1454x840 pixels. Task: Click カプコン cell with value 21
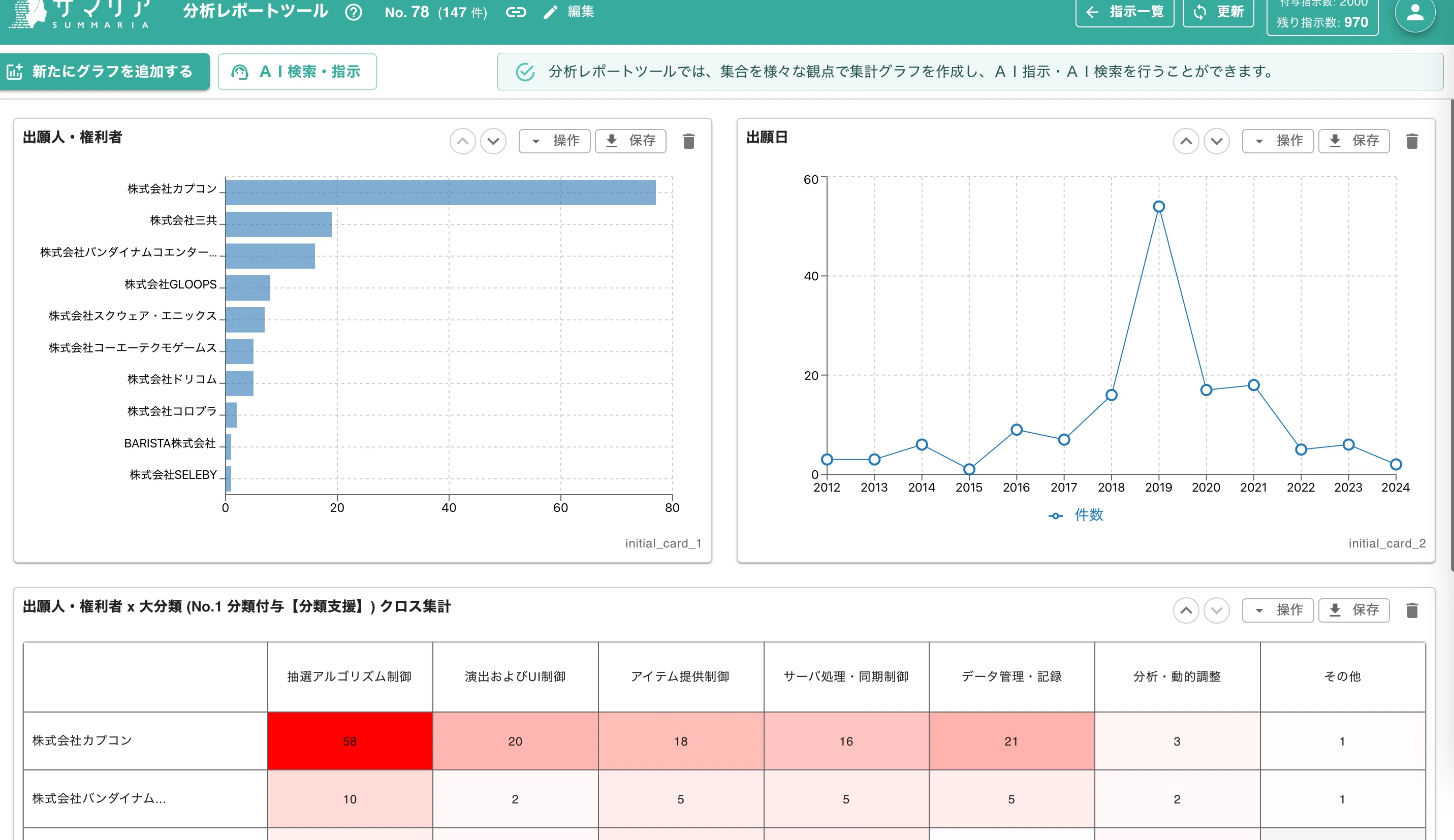1012,741
